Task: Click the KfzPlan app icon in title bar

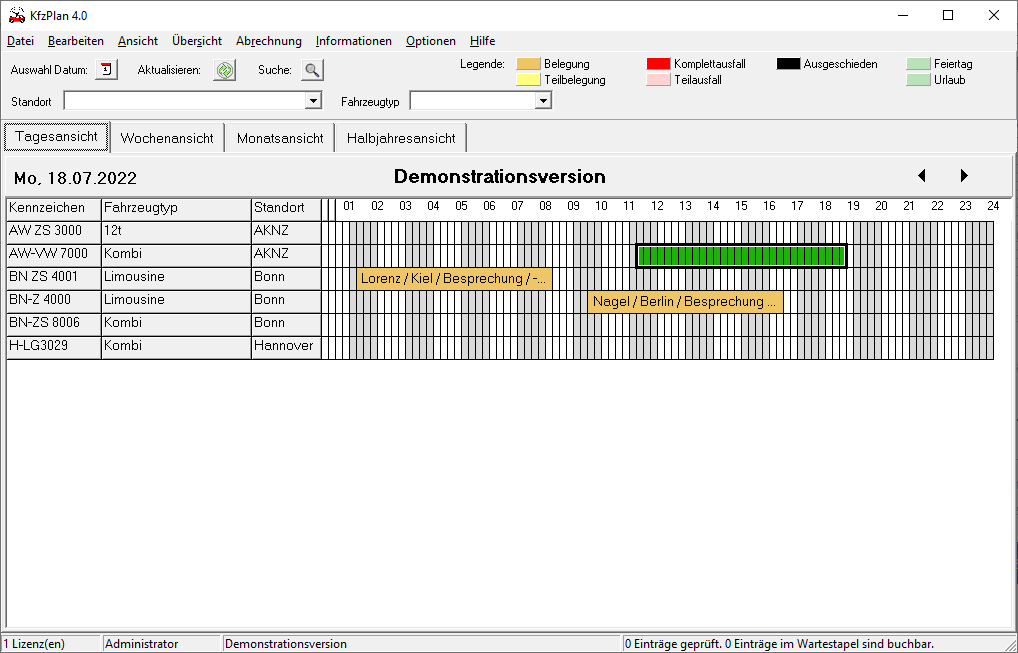Action: click(x=16, y=15)
